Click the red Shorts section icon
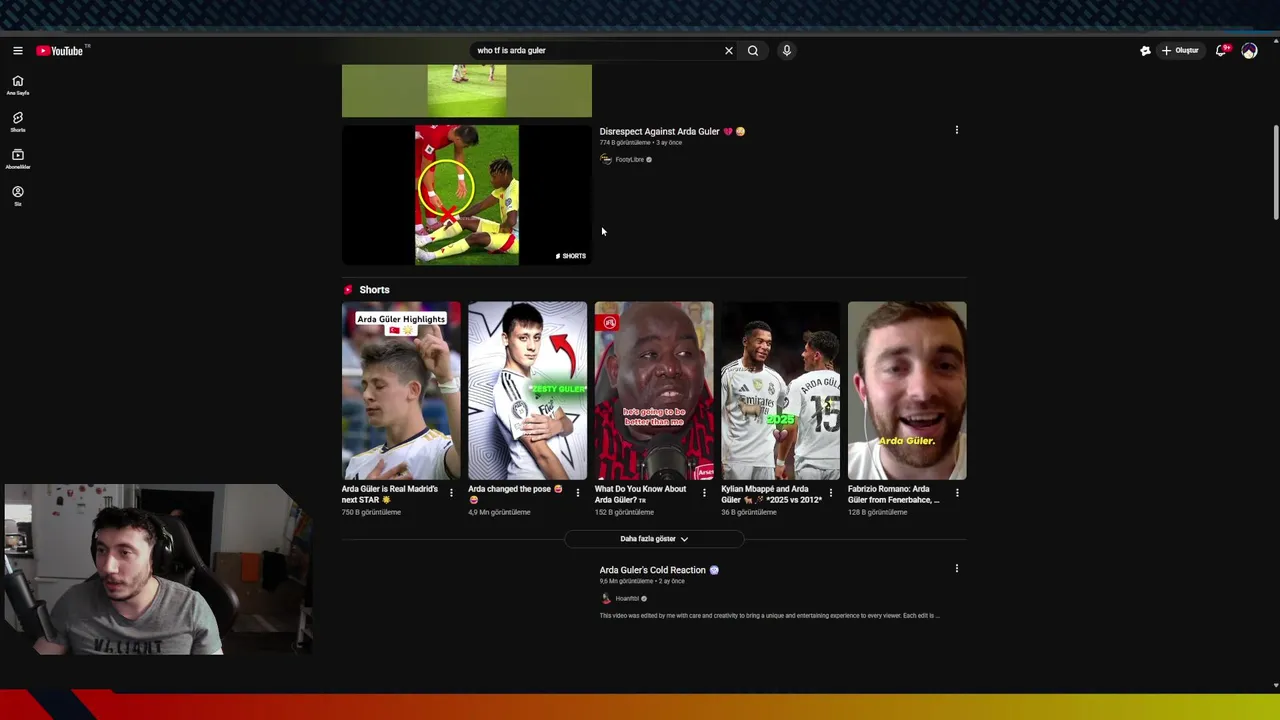 click(x=348, y=290)
